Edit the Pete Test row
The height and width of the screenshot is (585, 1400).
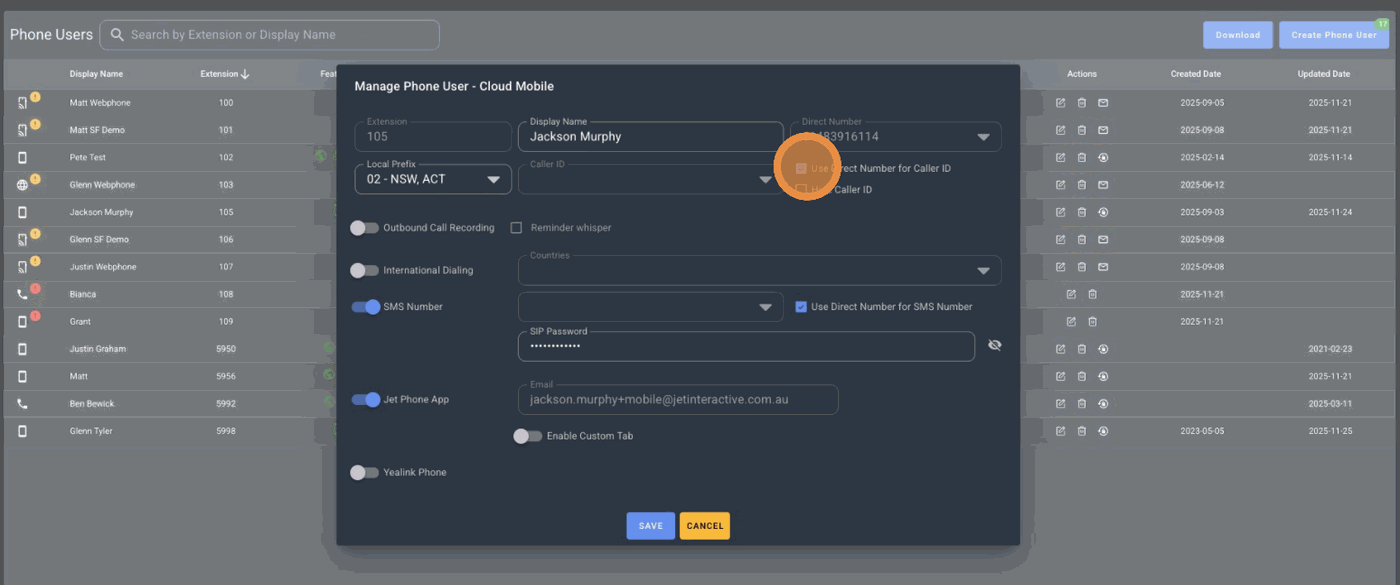point(1061,157)
